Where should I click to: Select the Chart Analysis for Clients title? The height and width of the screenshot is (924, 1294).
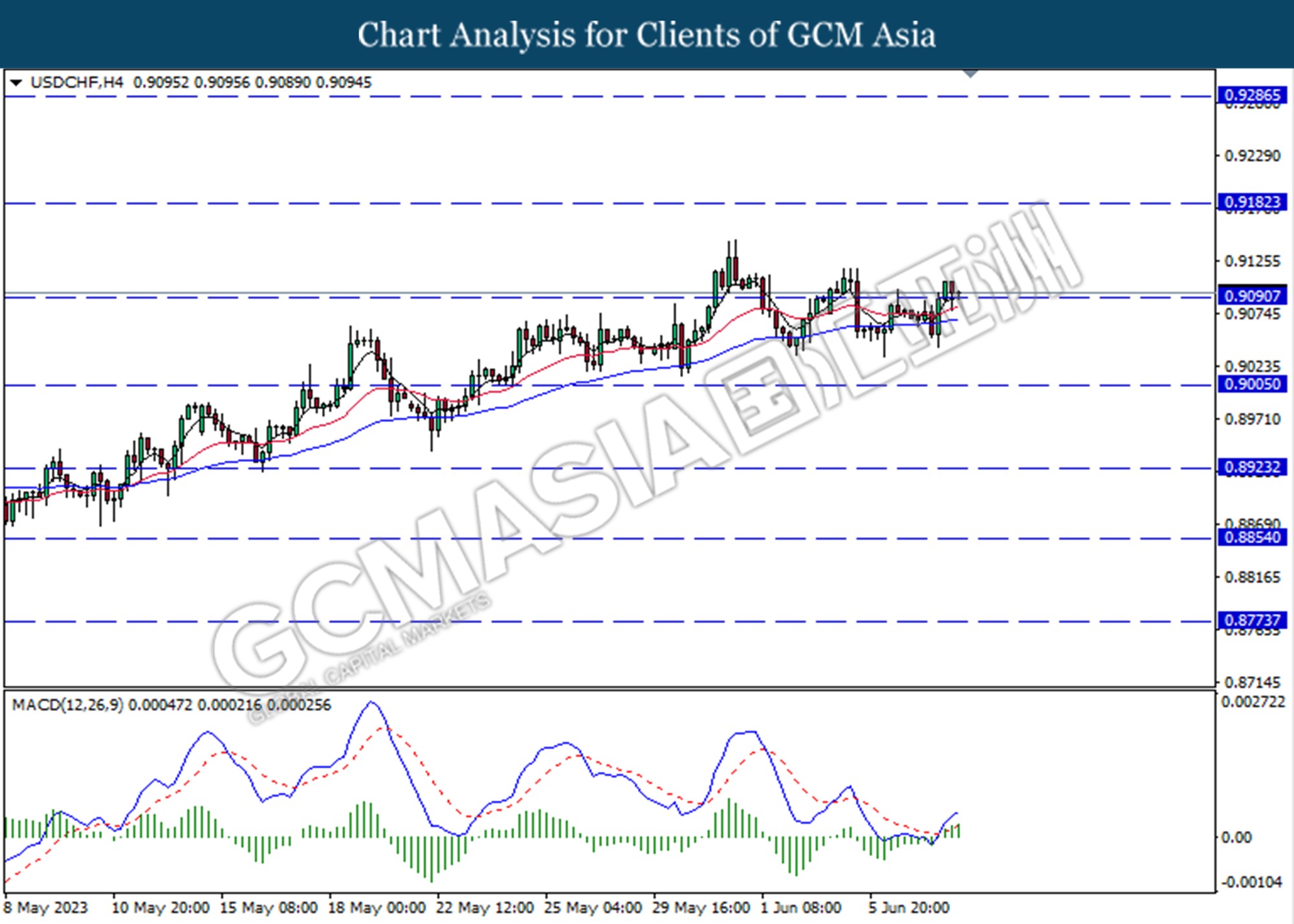click(646, 34)
